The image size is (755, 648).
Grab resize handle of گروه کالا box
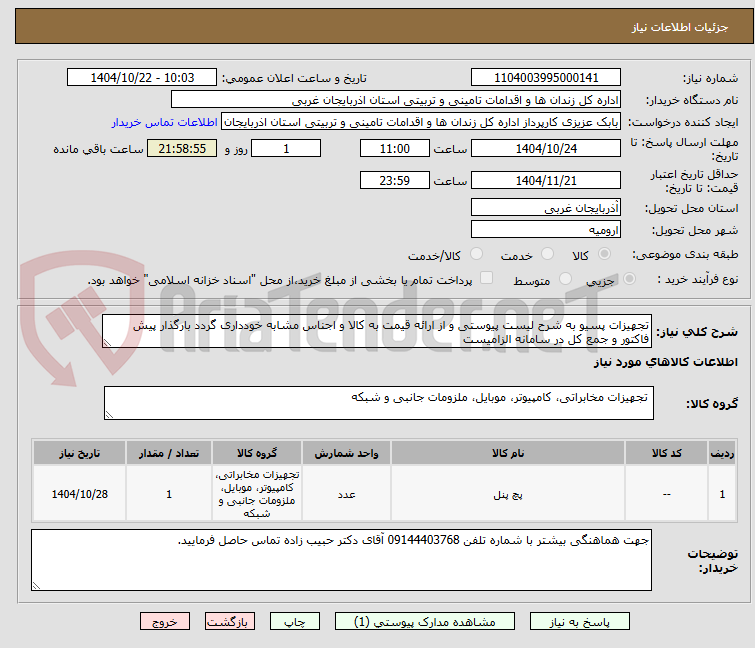tap(109, 415)
